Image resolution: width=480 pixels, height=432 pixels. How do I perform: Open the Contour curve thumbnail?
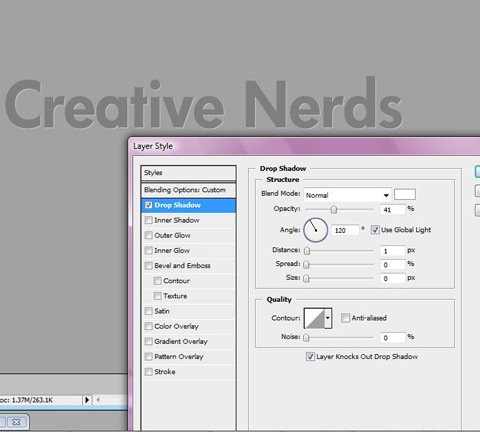point(315,318)
